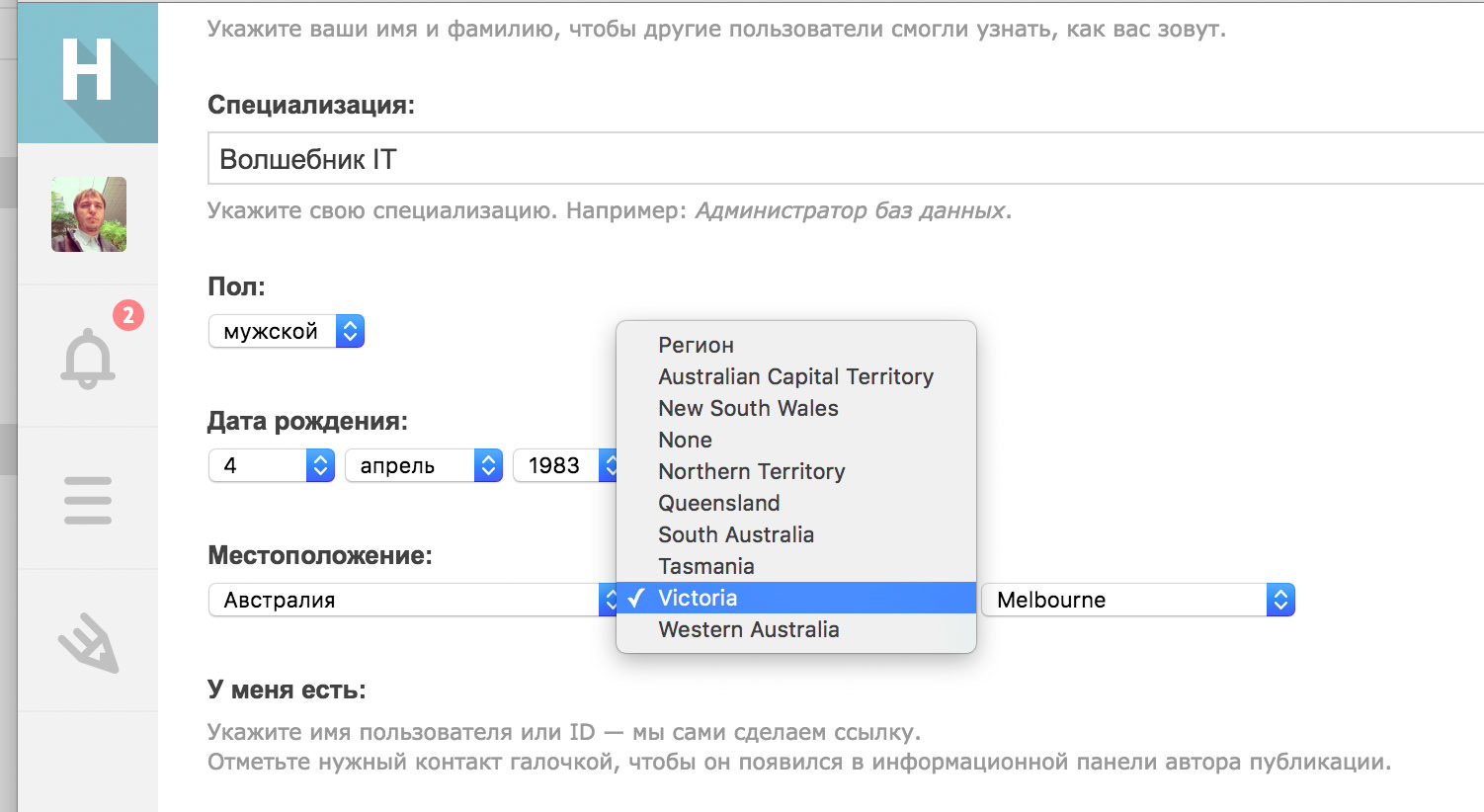Select South Australia region option
Viewport: 1484px width, 812px height.
(736, 534)
